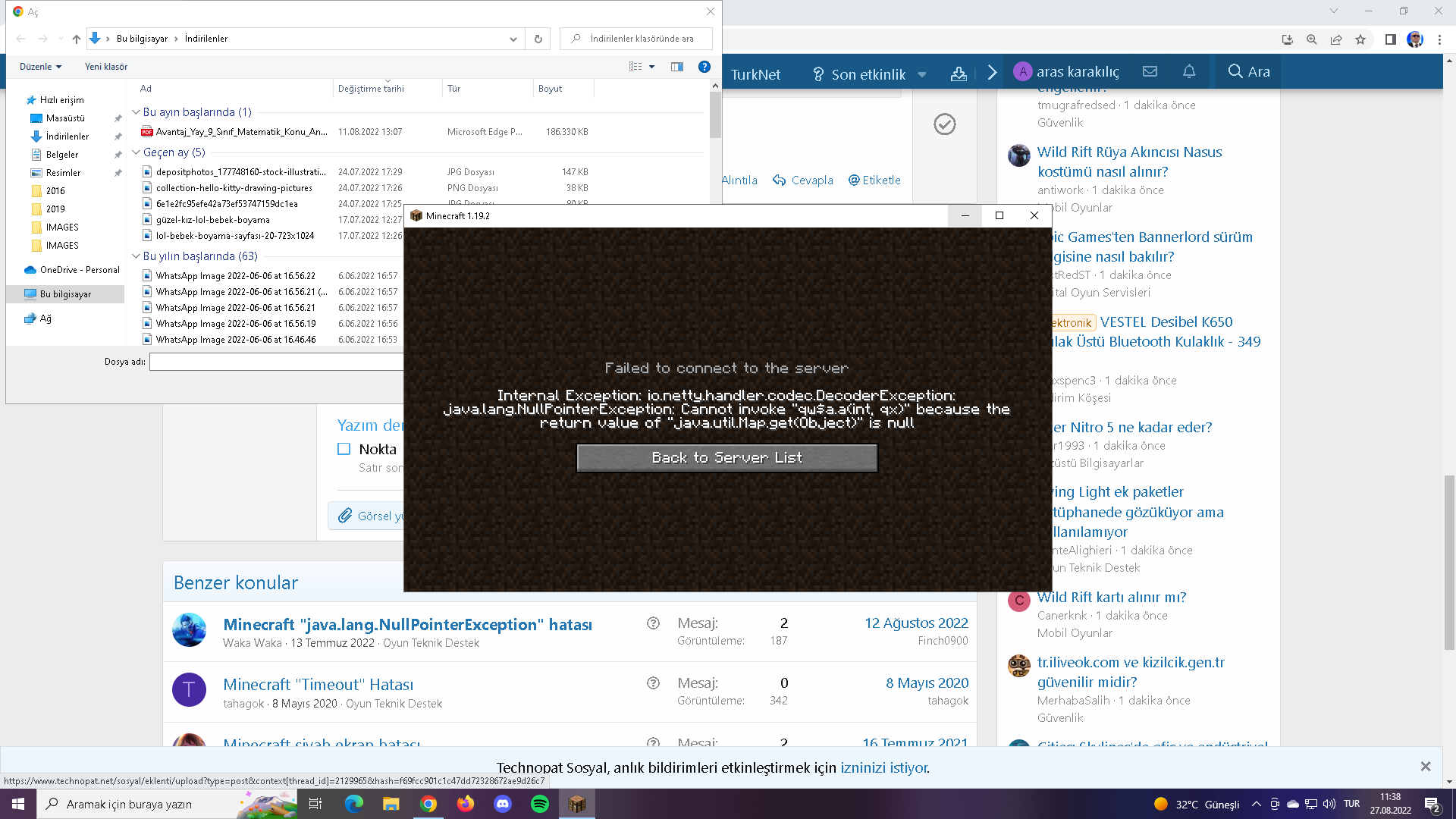Open Spotify from the taskbar
1456x819 pixels.
[x=540, y=804]
